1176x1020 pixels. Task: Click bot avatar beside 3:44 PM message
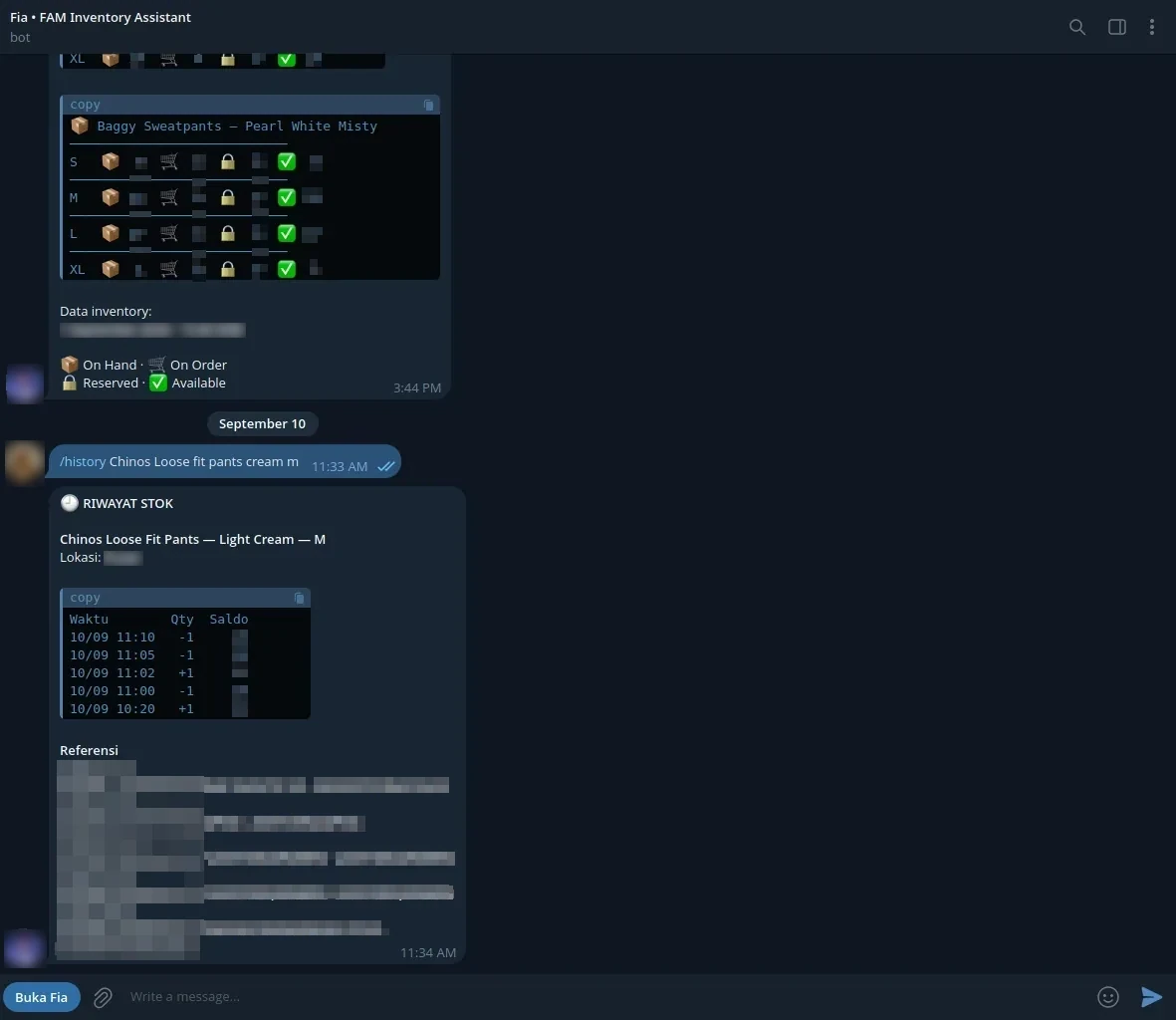(x=24, y=383)
